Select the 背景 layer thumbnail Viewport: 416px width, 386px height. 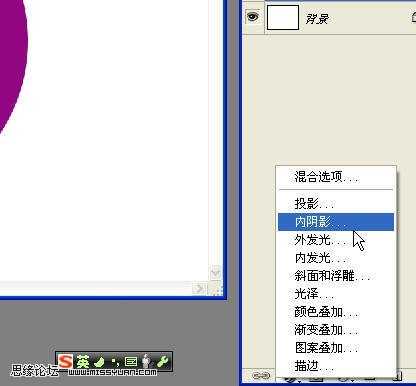click(283, 17)
